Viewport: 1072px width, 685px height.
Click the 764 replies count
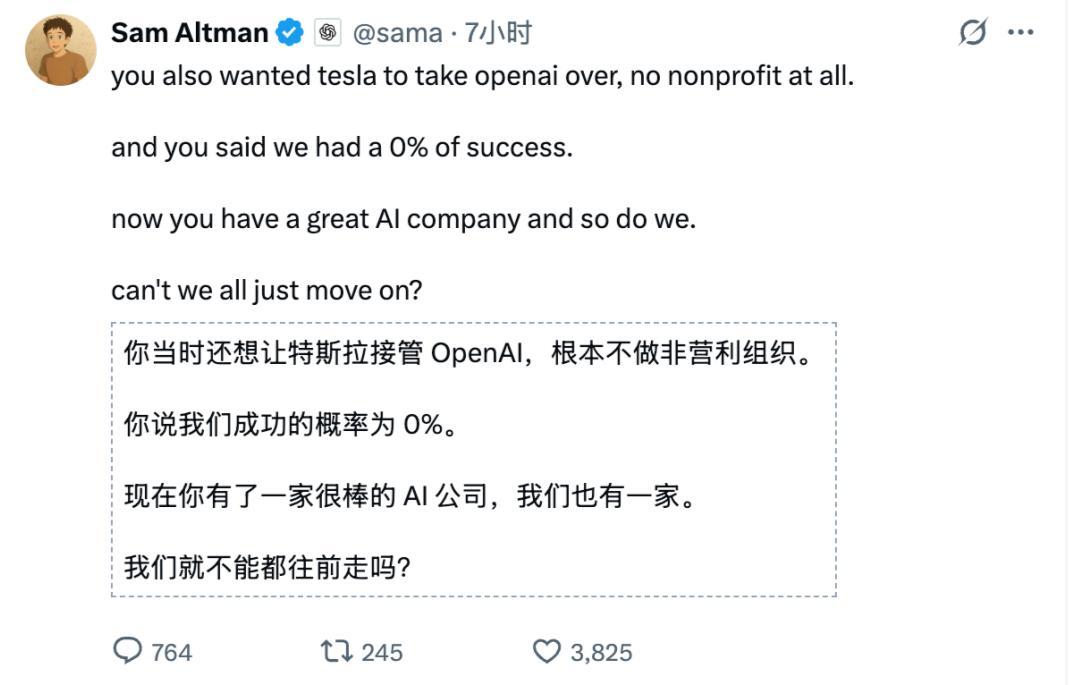(x=171, y=653)
